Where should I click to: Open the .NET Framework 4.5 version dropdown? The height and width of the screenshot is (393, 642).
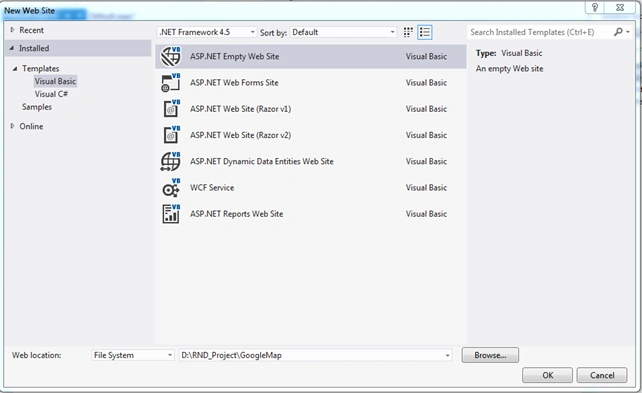[x=207, y=32]
